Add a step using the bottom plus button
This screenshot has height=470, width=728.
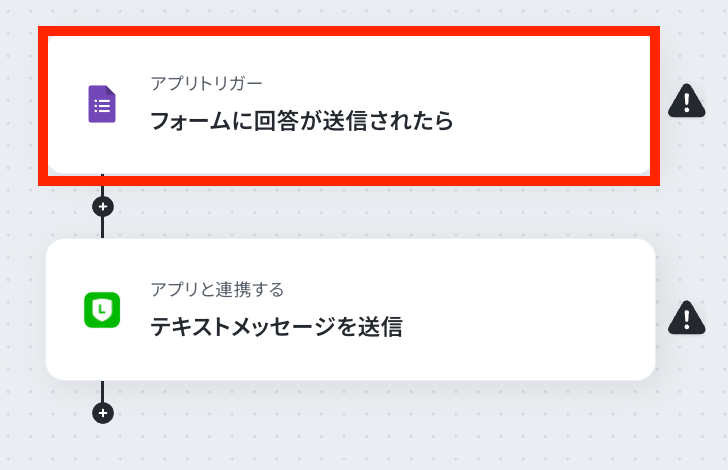click(103, 413)
